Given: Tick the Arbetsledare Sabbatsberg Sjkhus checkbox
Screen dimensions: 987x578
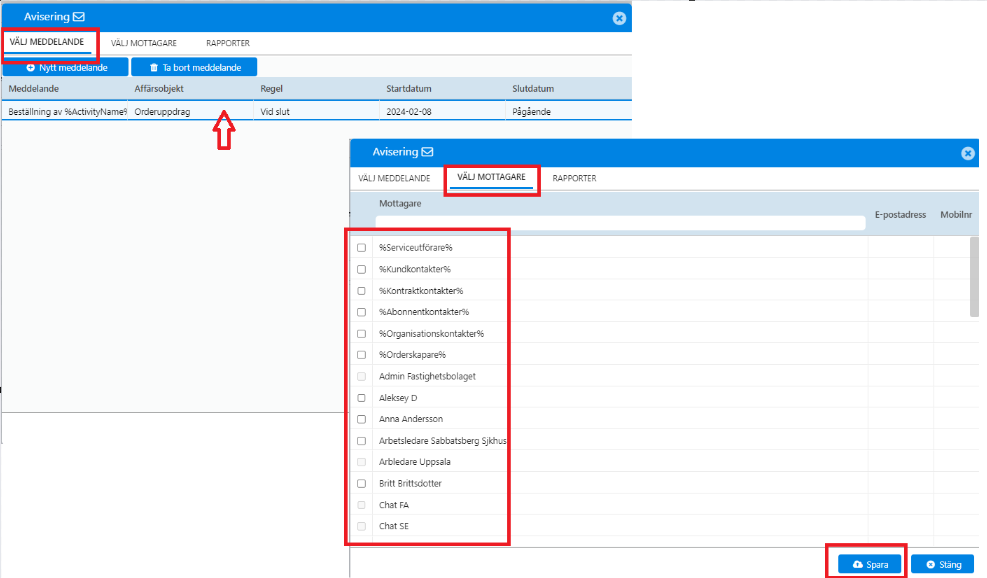Looking at the screenshot, I should (x=361, y=441).
